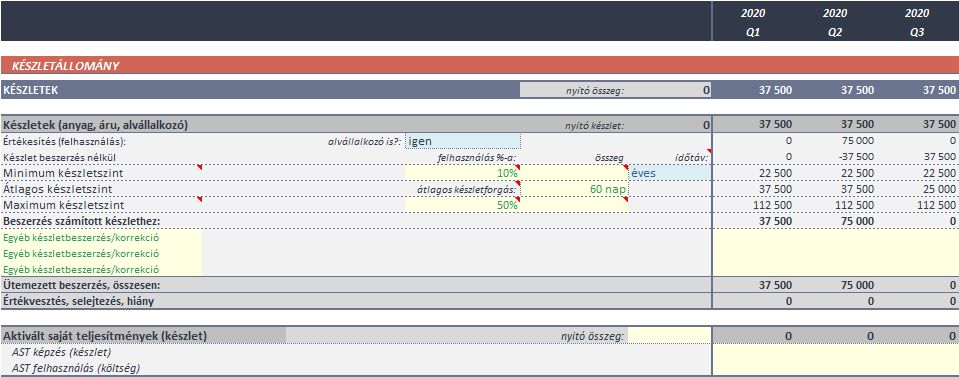Screen dimensions: 959x377
Task: Select the 2020 Q2 column header
Action: 835,23
